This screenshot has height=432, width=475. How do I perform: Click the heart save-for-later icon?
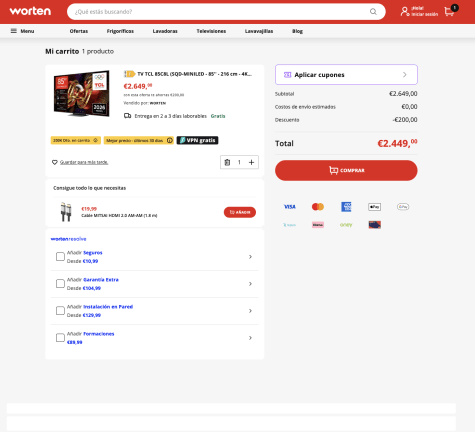[55, 162]
